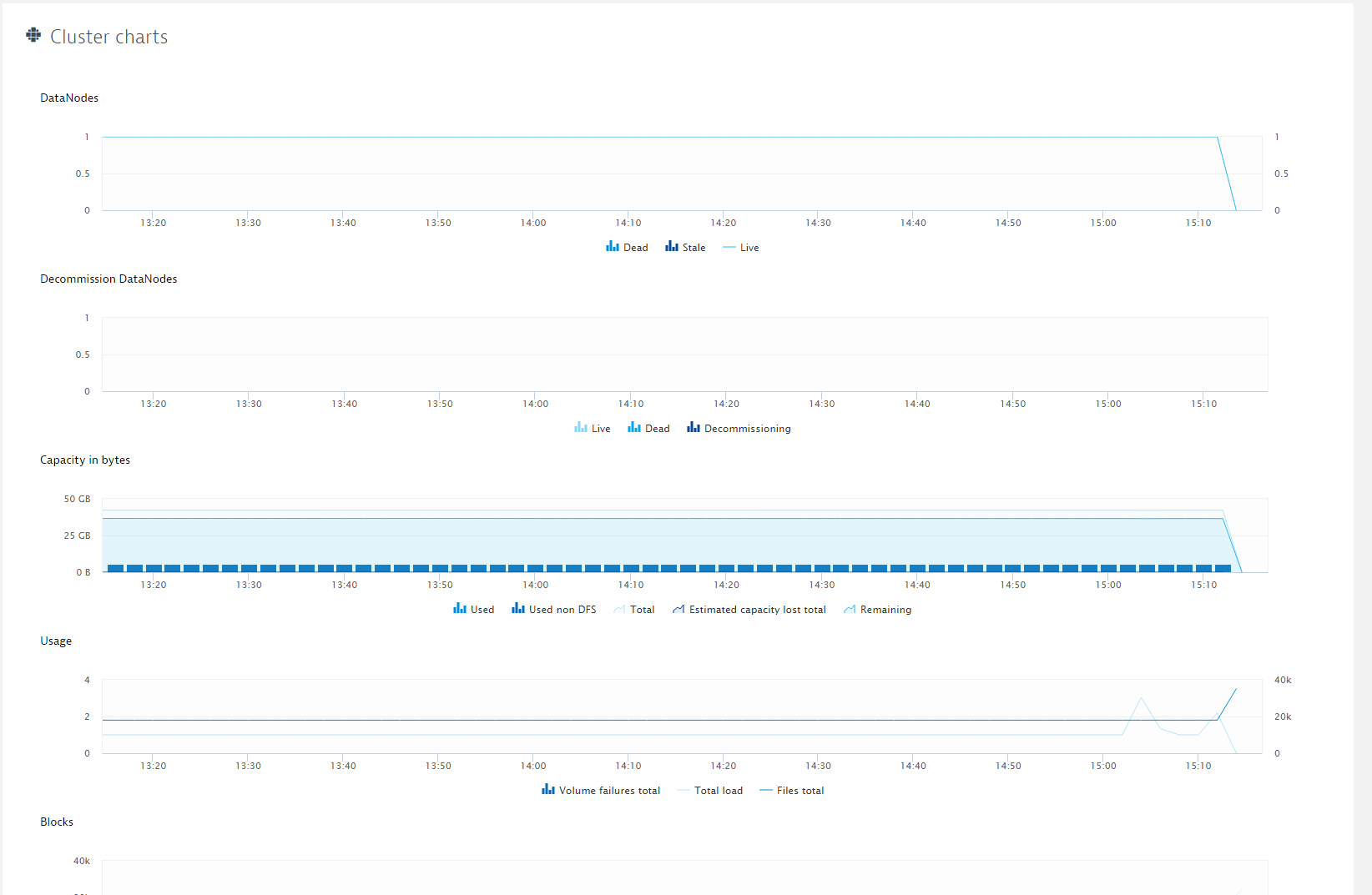Toggle Volume failures total legend entry
Screen dimensions: 1372x895
[601, 791]
